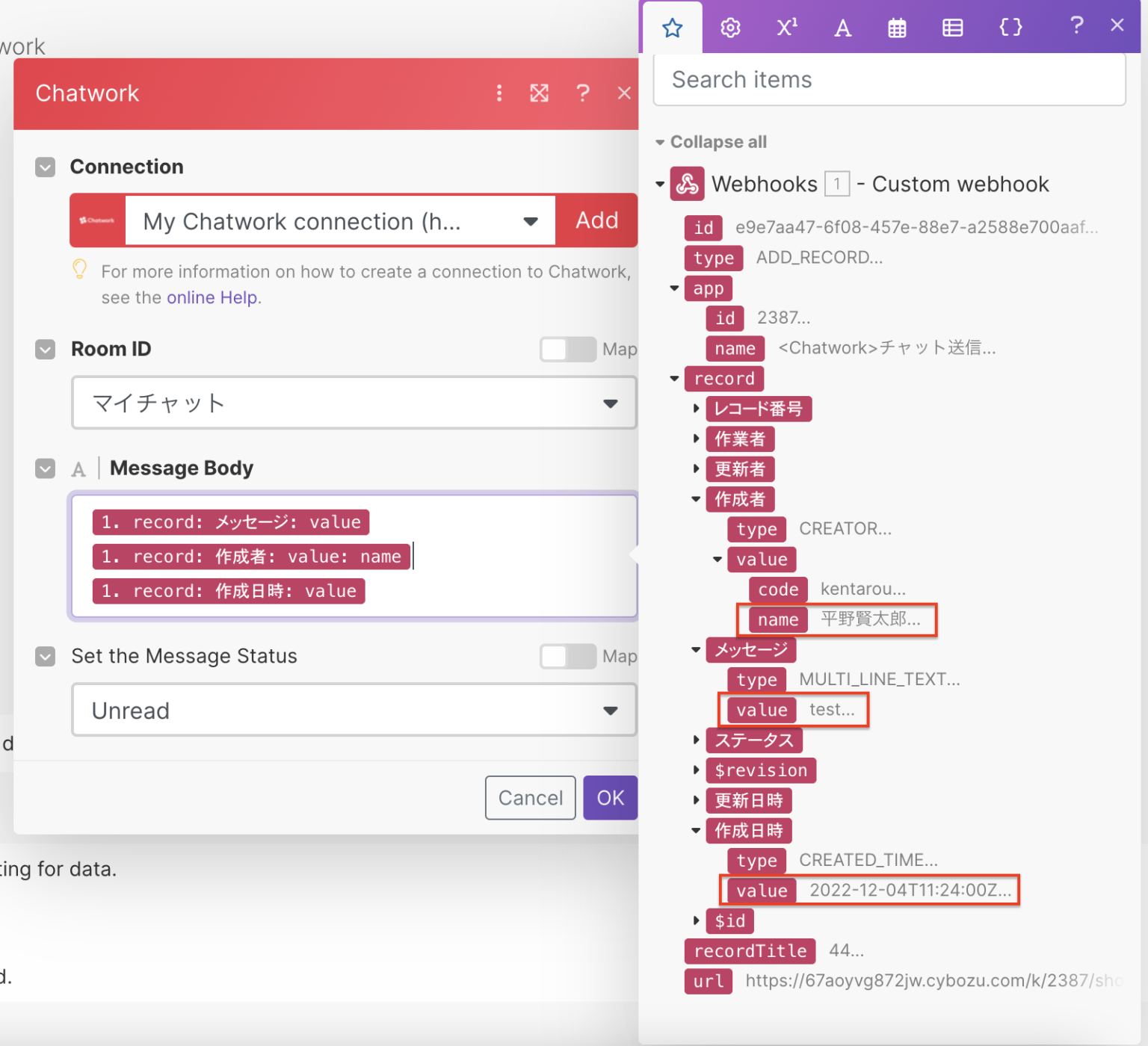Open the settings gear tab in mapping panel
The height and width of the screenshot is (1046, 1148).
(x=729, y=28)
